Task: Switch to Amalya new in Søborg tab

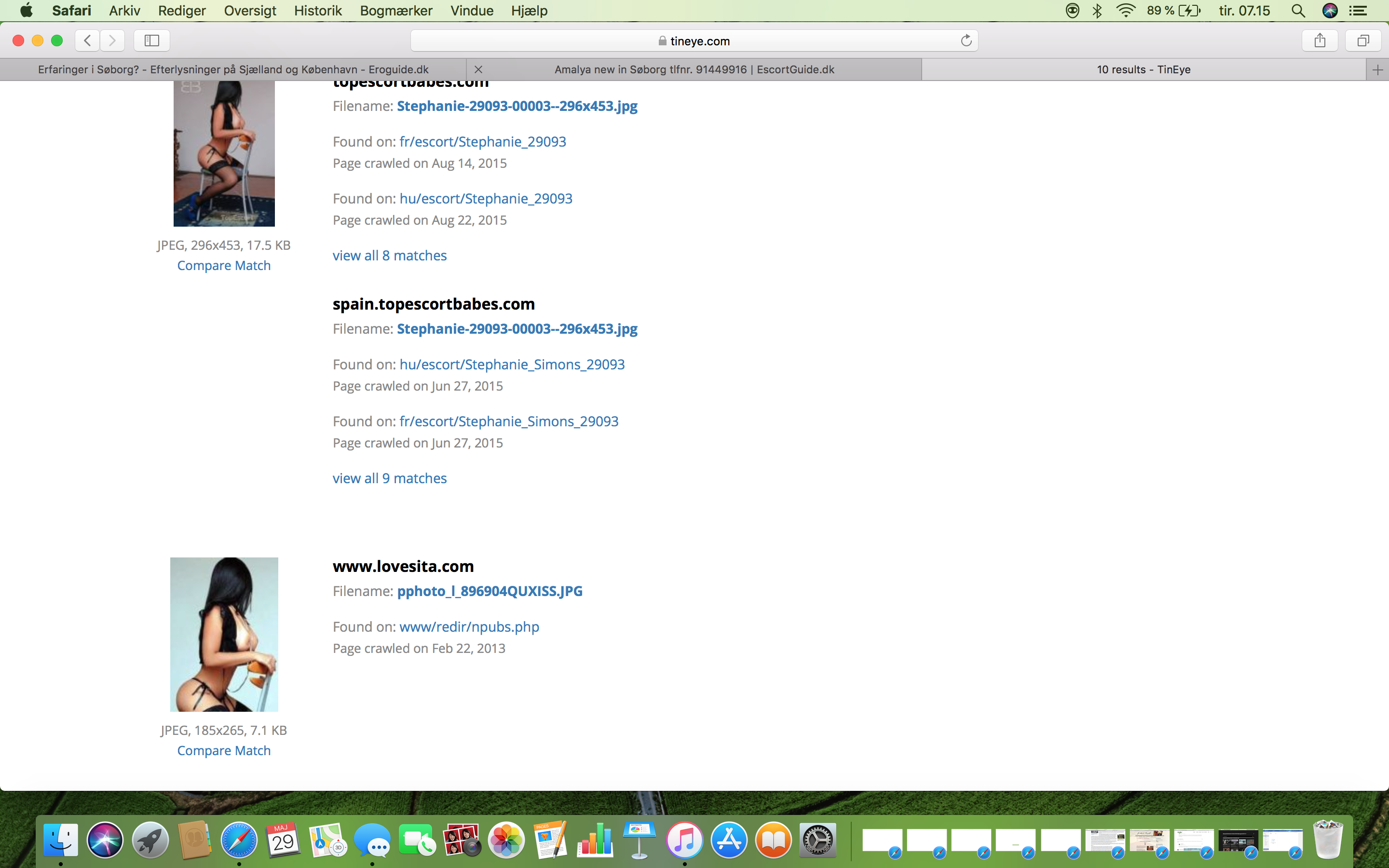Action: pos(694,69)
